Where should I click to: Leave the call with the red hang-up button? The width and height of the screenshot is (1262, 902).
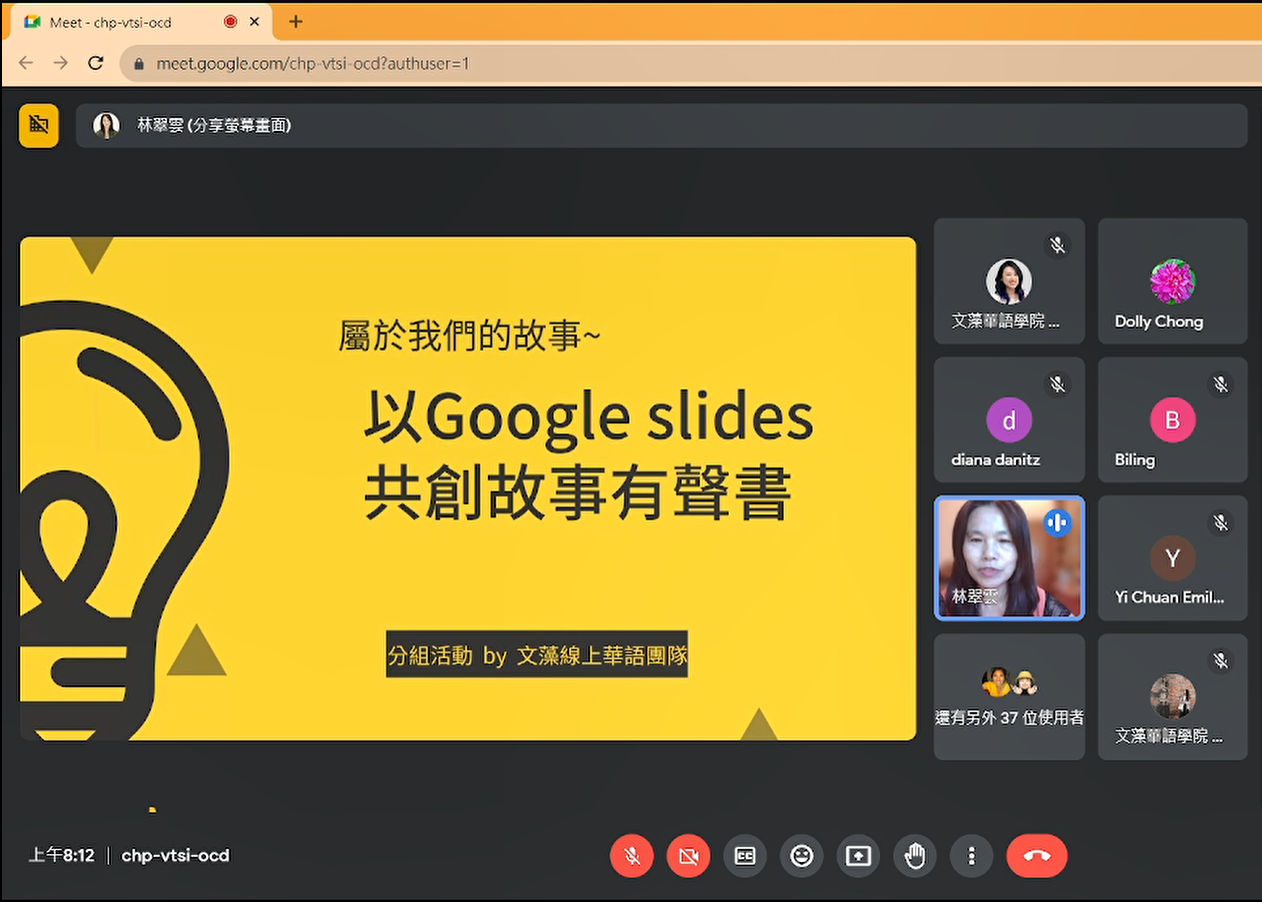click(x=1036, y=856)
